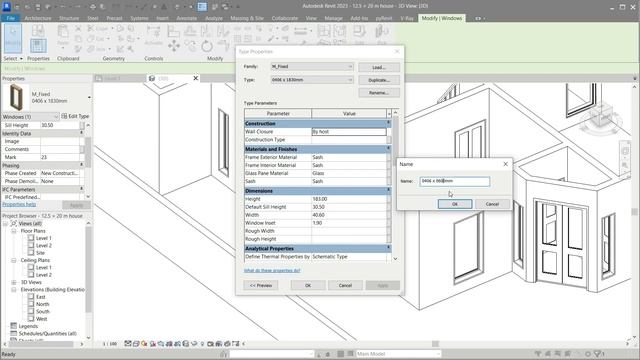
Task: Click the Load... button
Action: [379, 67]
